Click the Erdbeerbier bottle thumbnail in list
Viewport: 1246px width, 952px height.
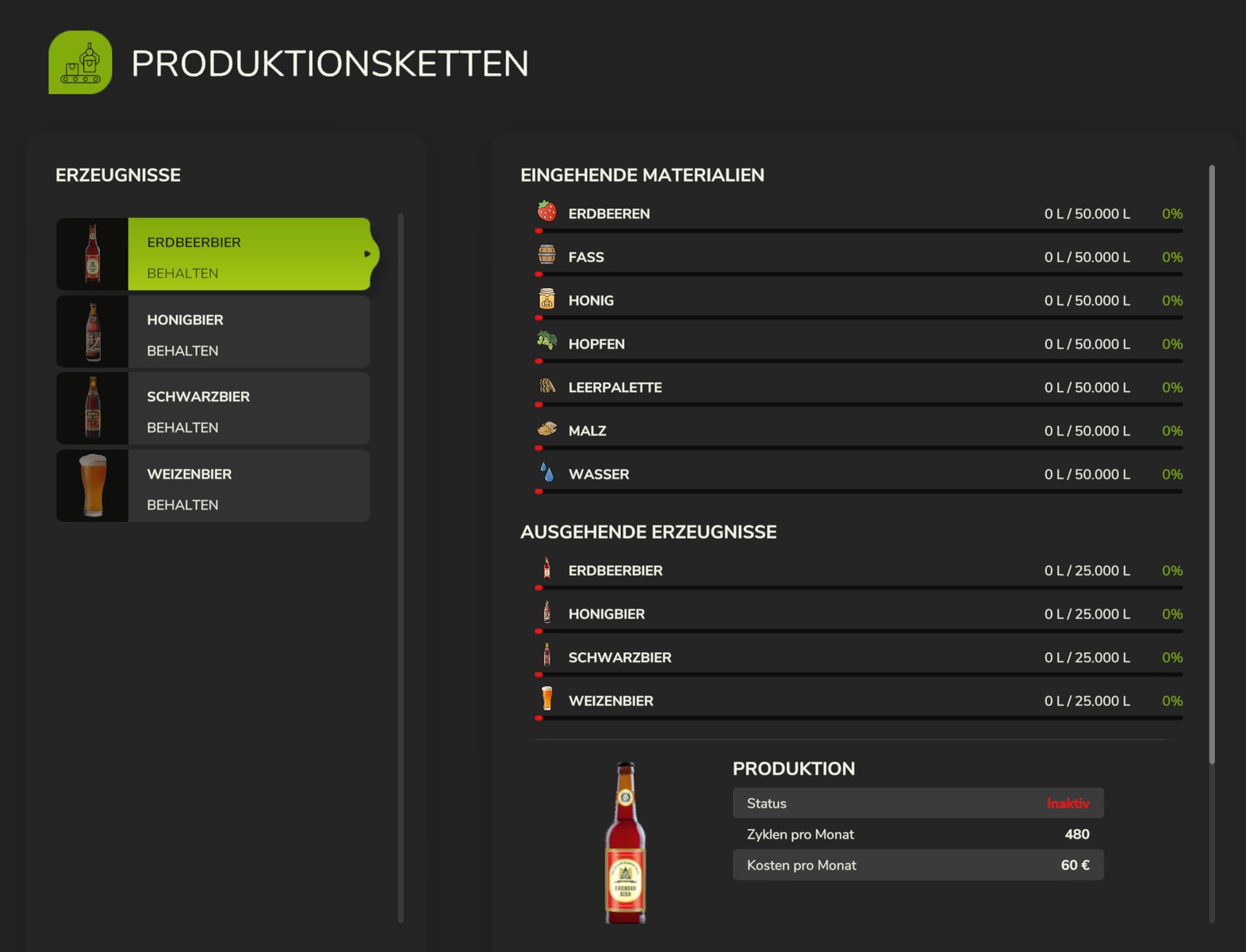click(x=93, y=254)
